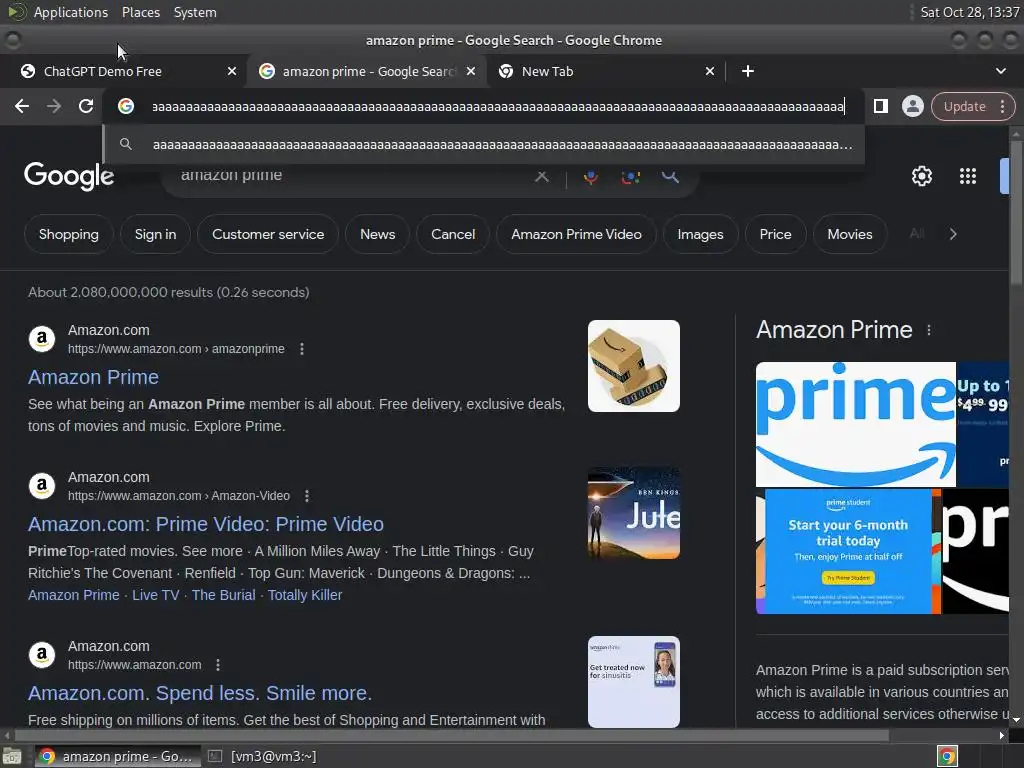Select the aaaa search suggestion row
Image resolution: width=1024 pixels, height=768 pixels.
click(485, 144)
